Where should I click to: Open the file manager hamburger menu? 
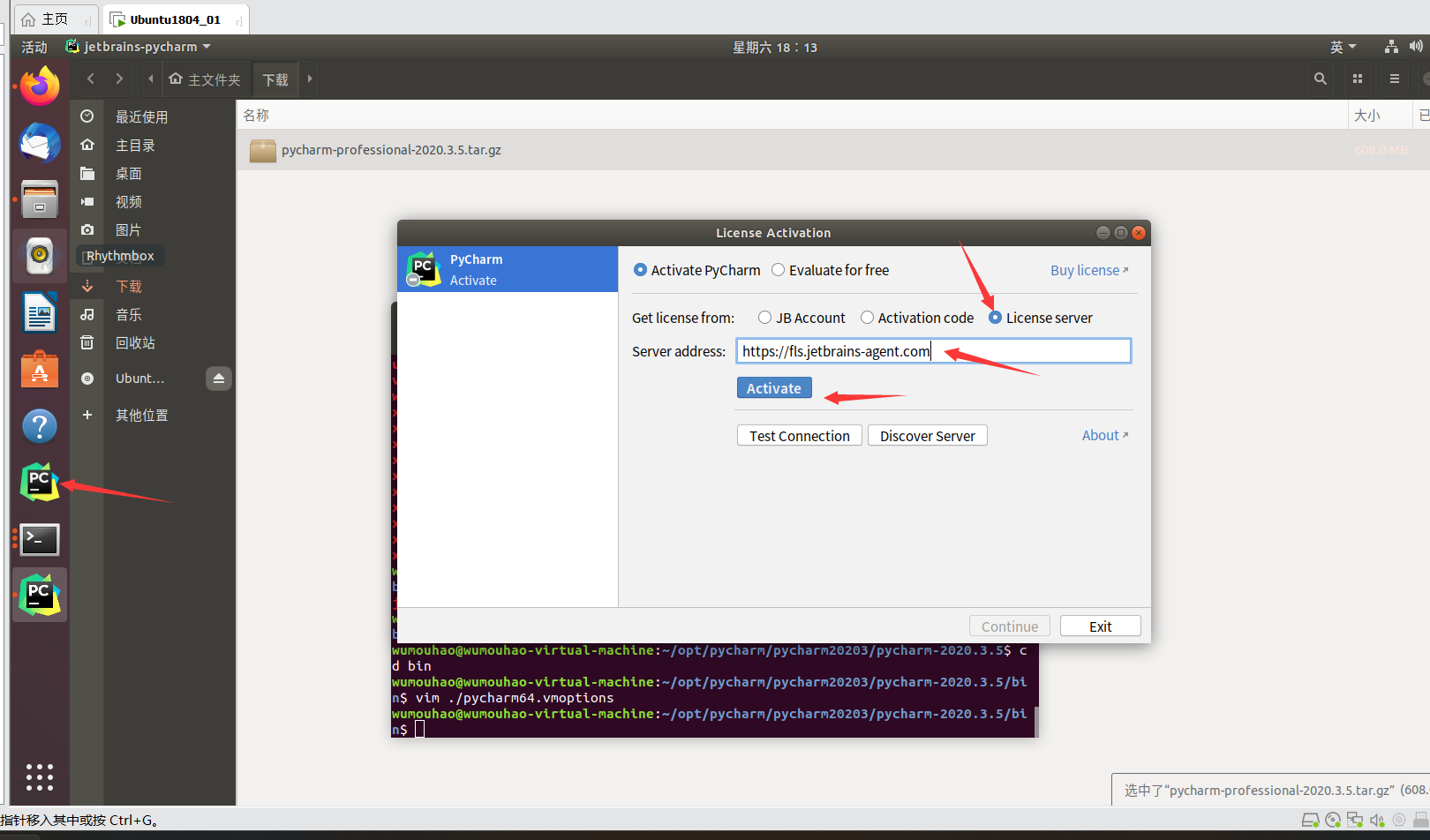point(1395,79)
